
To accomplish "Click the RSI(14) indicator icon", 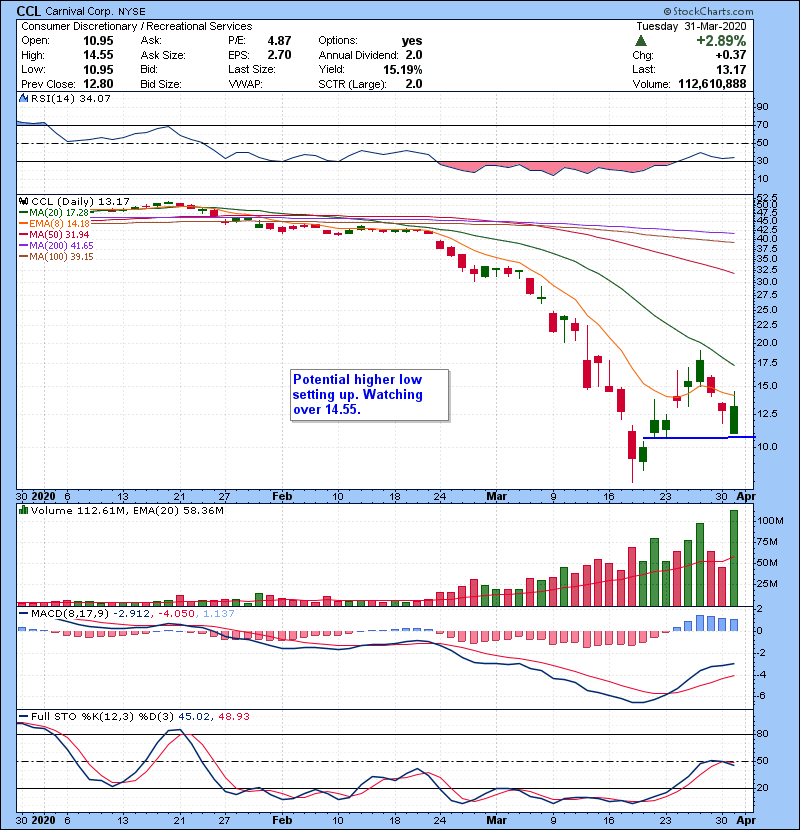I will pos(23,98).
